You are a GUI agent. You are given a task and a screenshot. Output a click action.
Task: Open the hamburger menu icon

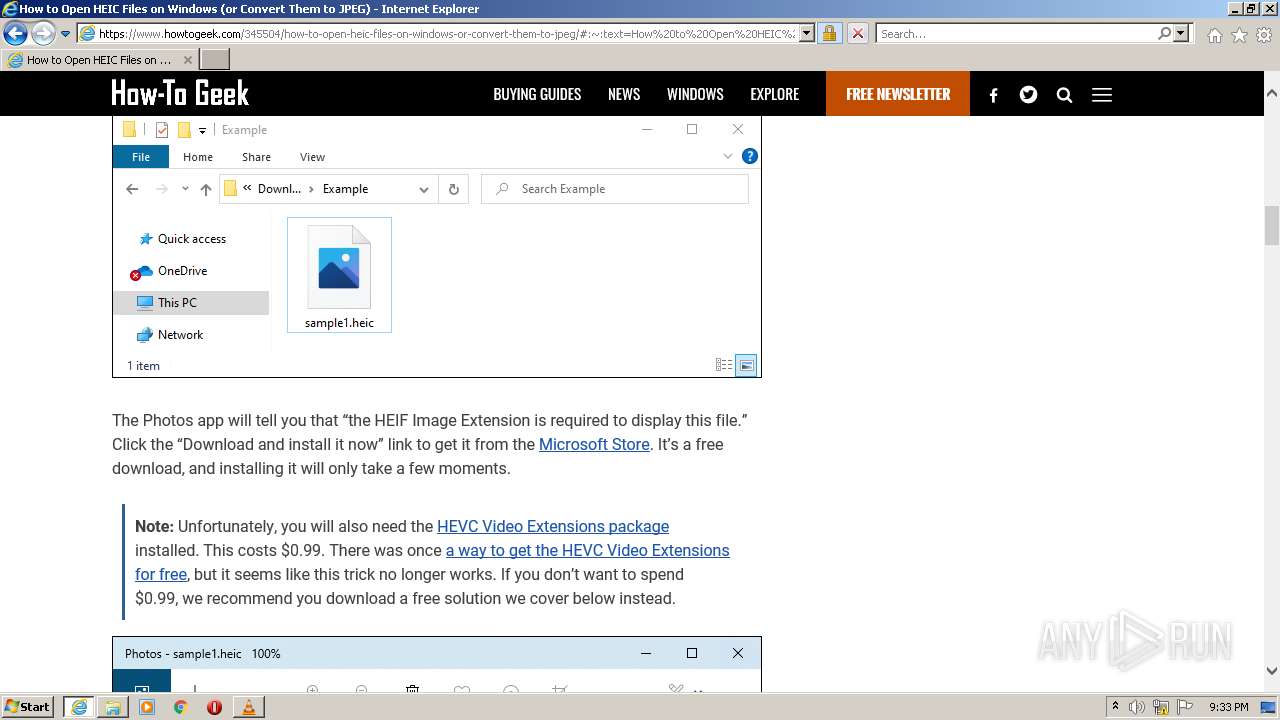tap(1102, 95)
